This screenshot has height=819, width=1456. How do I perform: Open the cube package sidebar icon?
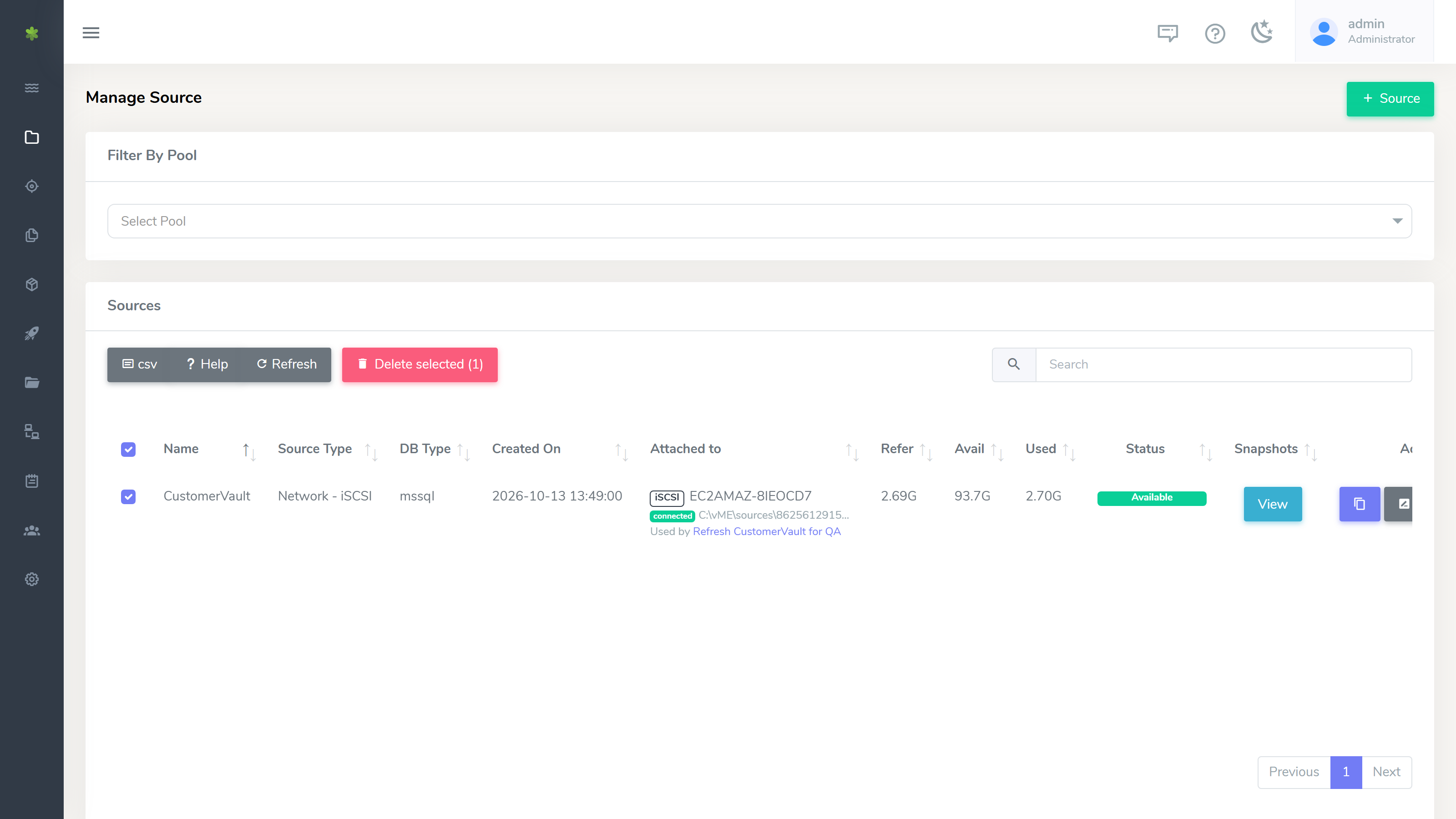32,284
